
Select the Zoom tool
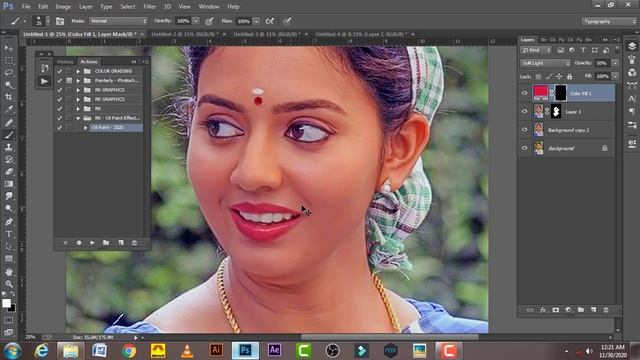coord(9,284)
